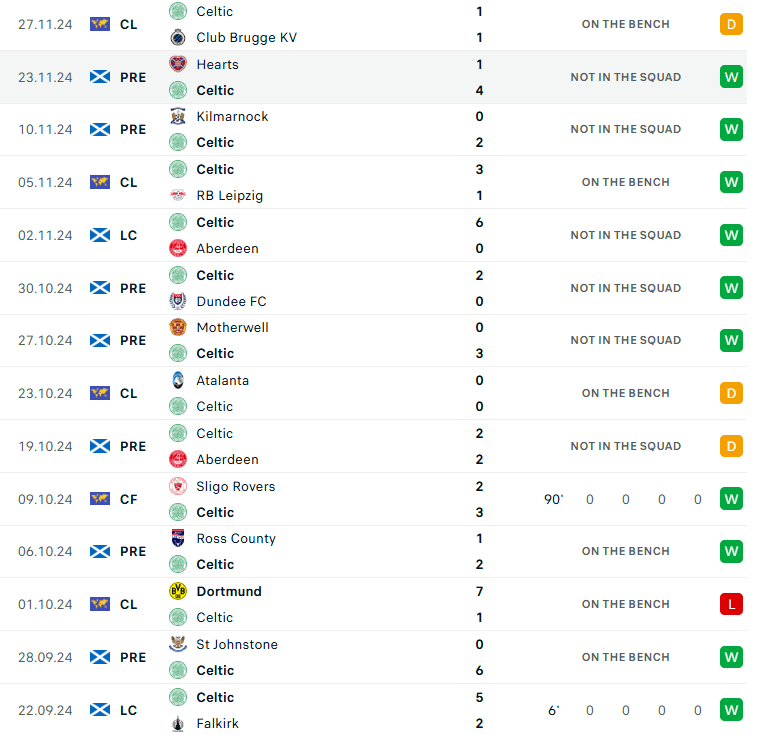Open the Falkirk team link
757x735 pixels.
click(x=217, y=723)
